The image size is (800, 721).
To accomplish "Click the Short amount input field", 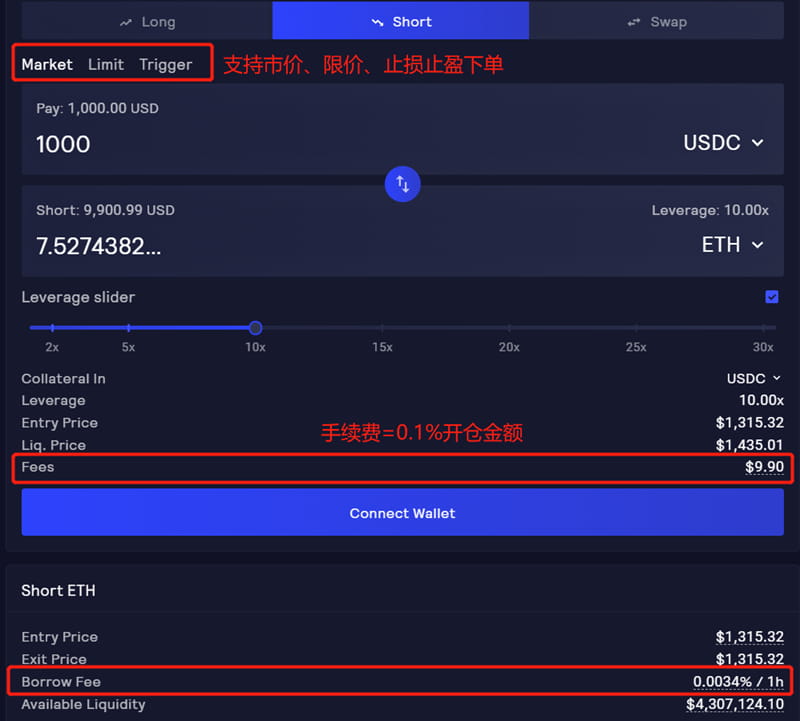I will tap(300, 246).
